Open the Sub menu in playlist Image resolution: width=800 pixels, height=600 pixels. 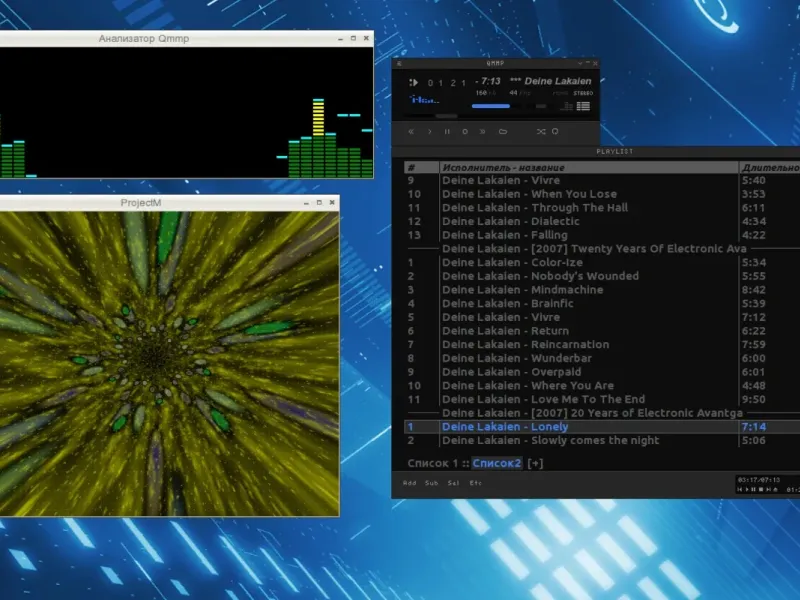pyautogui.click(x=432, y=483)
